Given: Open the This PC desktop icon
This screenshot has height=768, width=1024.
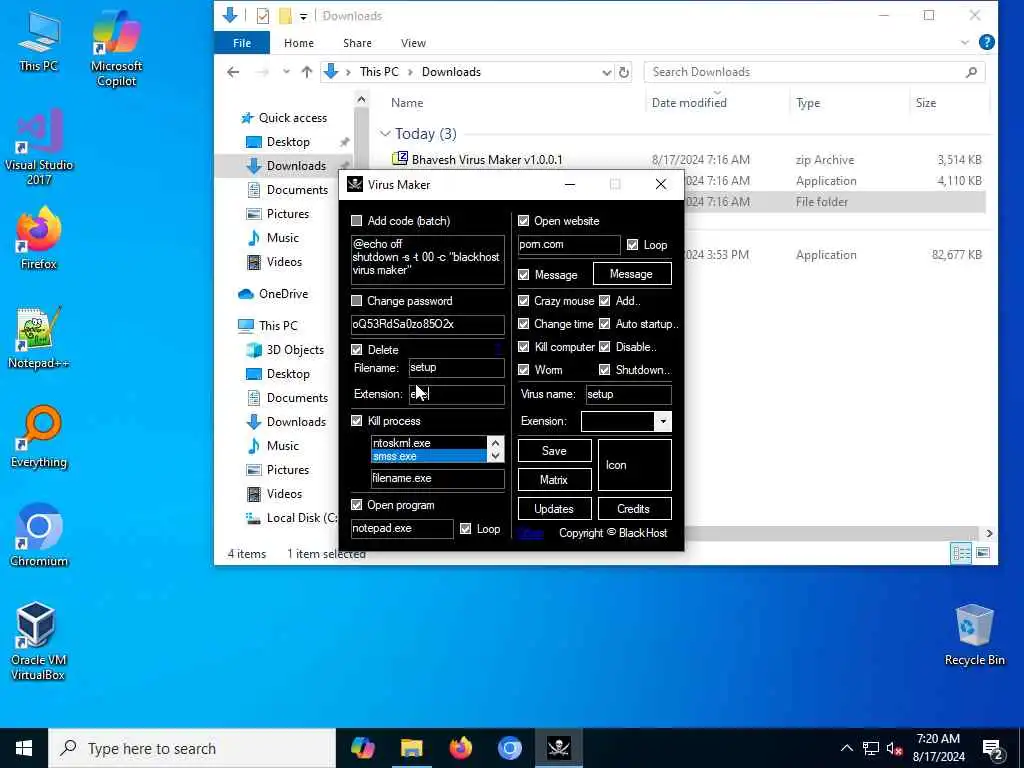Looking at the screenshot, I should click(x=38, y=40).
